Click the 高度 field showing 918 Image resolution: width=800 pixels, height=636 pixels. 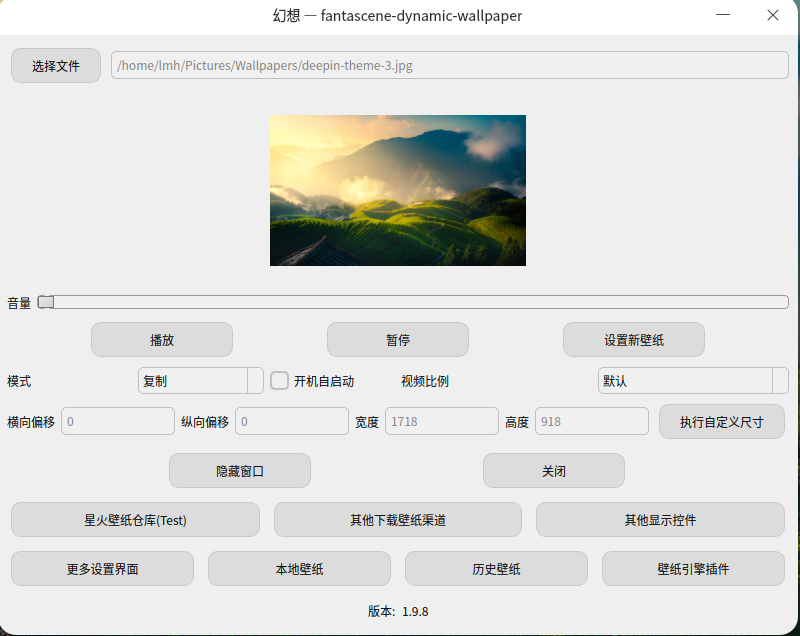point(592,421)
